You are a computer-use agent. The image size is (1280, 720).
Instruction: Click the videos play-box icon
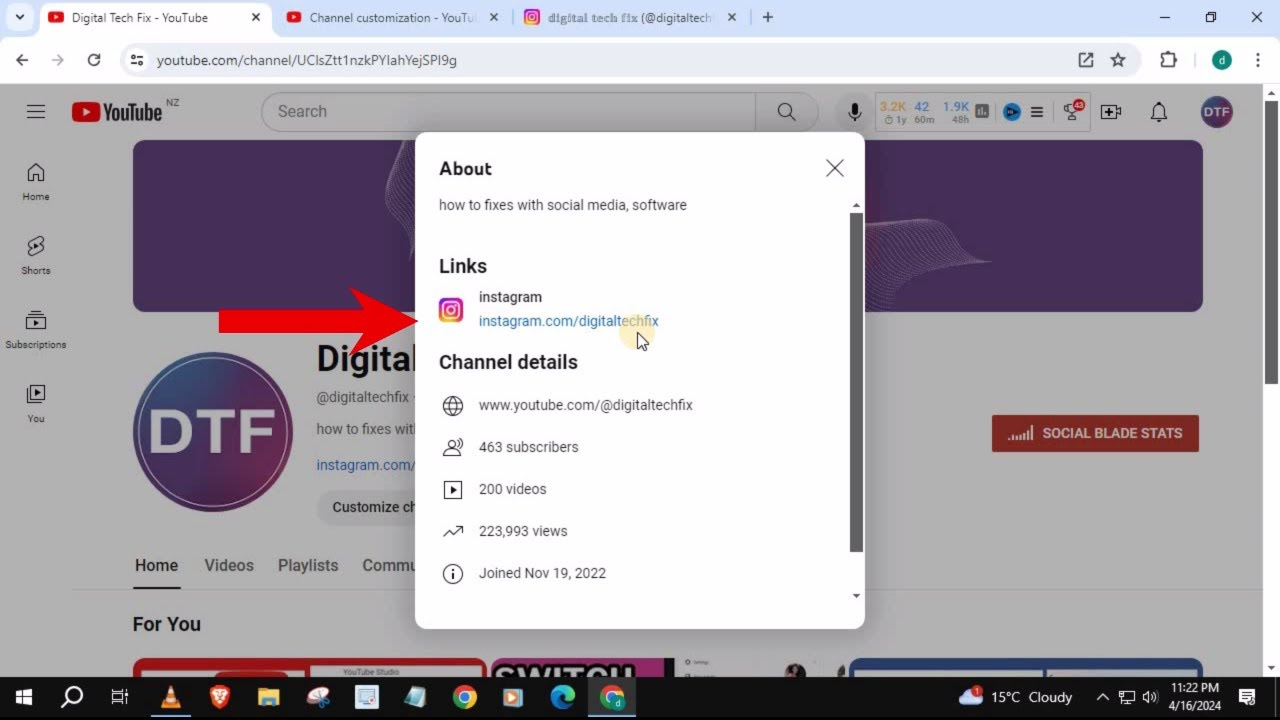pos(453,489)
